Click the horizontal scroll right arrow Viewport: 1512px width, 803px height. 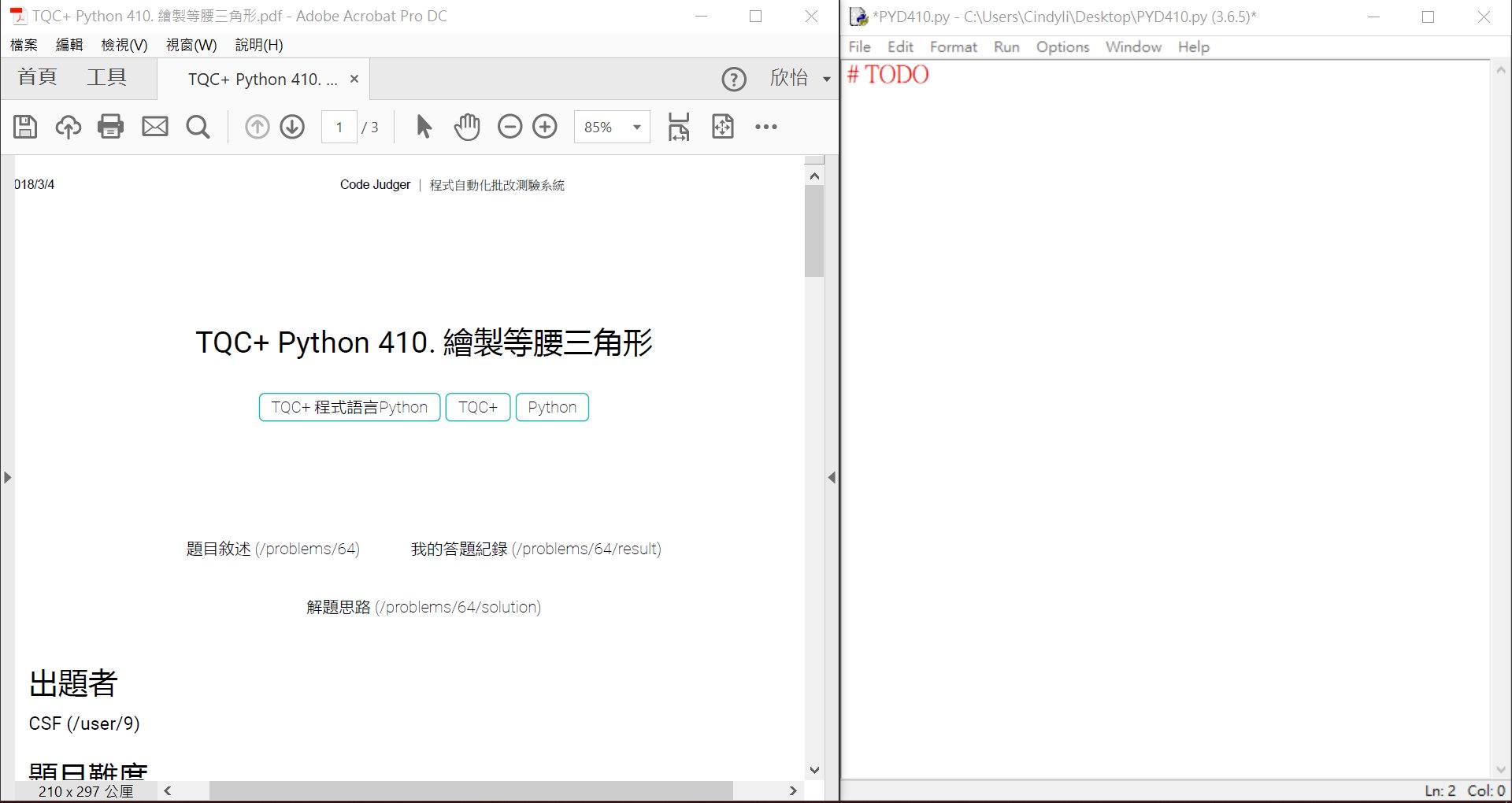[x=793, y=790]
